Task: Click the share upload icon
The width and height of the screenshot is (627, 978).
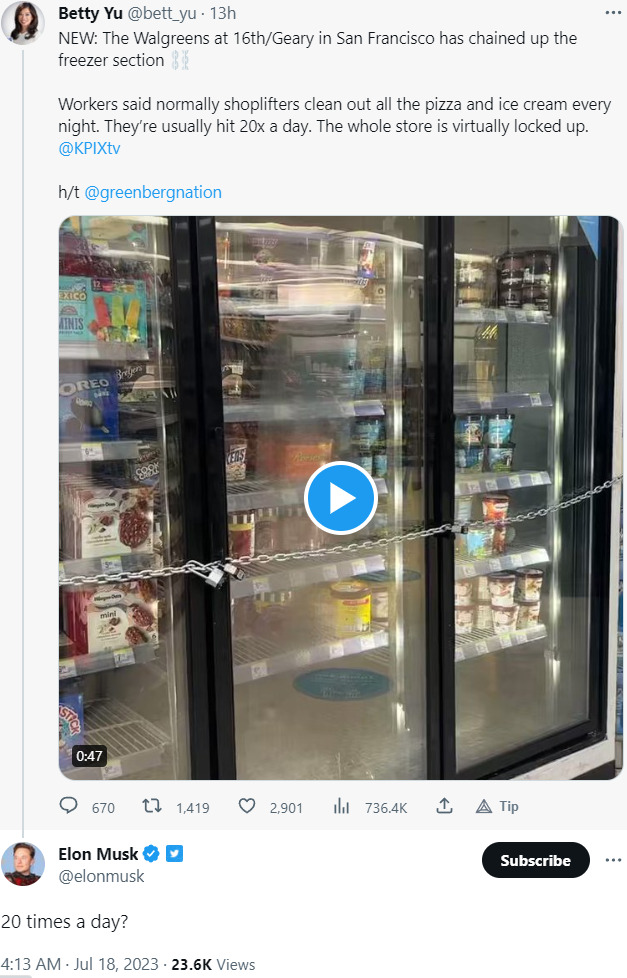Action: tap(444, 806)
